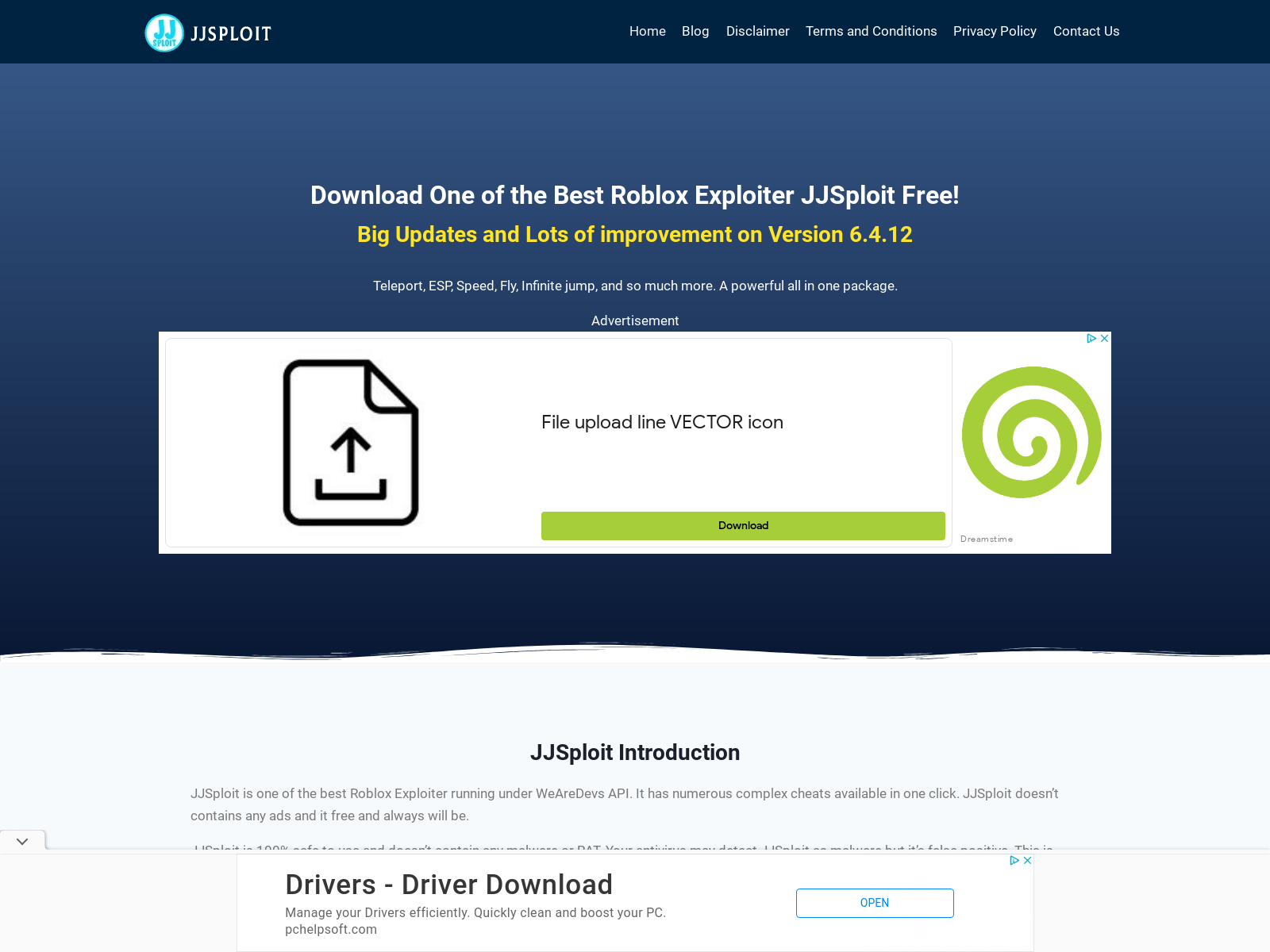
Task: Close the top advertisement with X
Action: (x=1104, y=339)
